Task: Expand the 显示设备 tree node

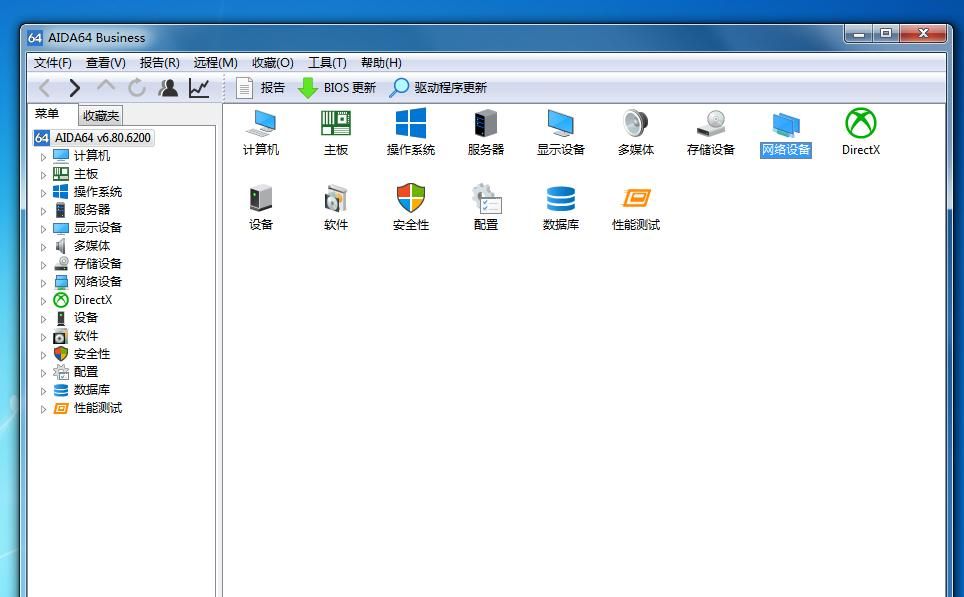Action: 43,229
